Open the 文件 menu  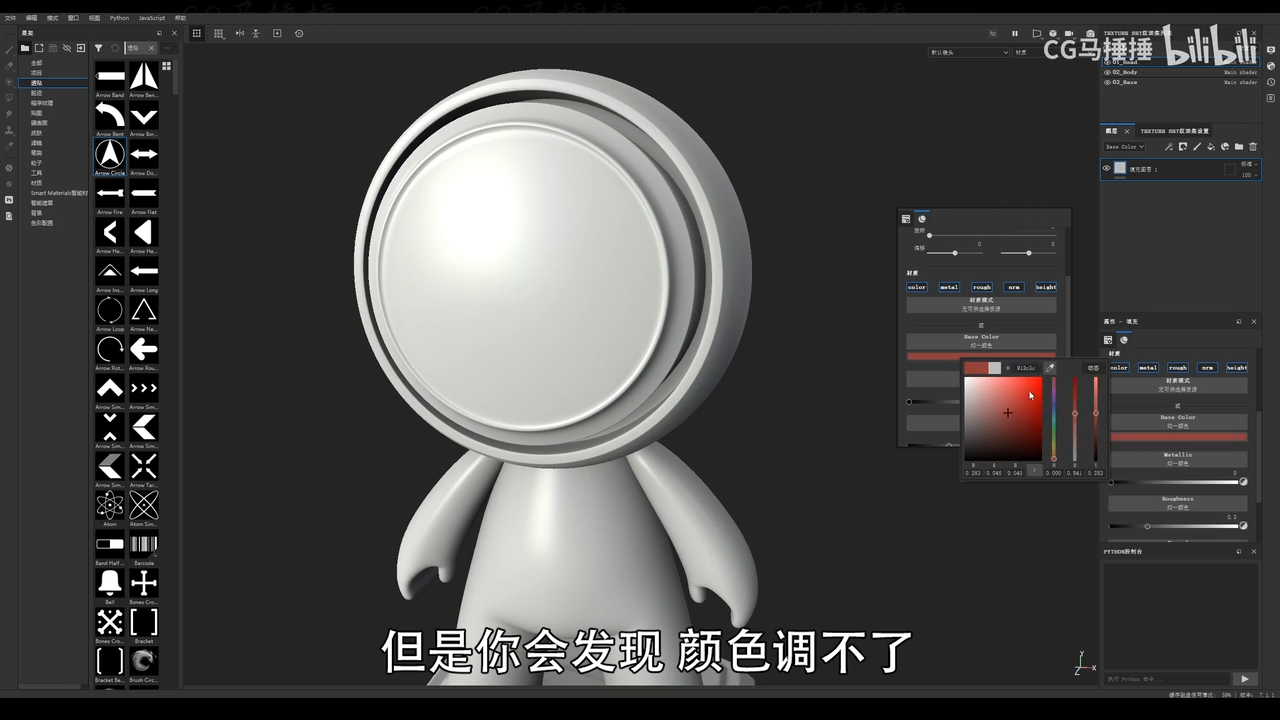pyautogui.click(x=10, y=18)
